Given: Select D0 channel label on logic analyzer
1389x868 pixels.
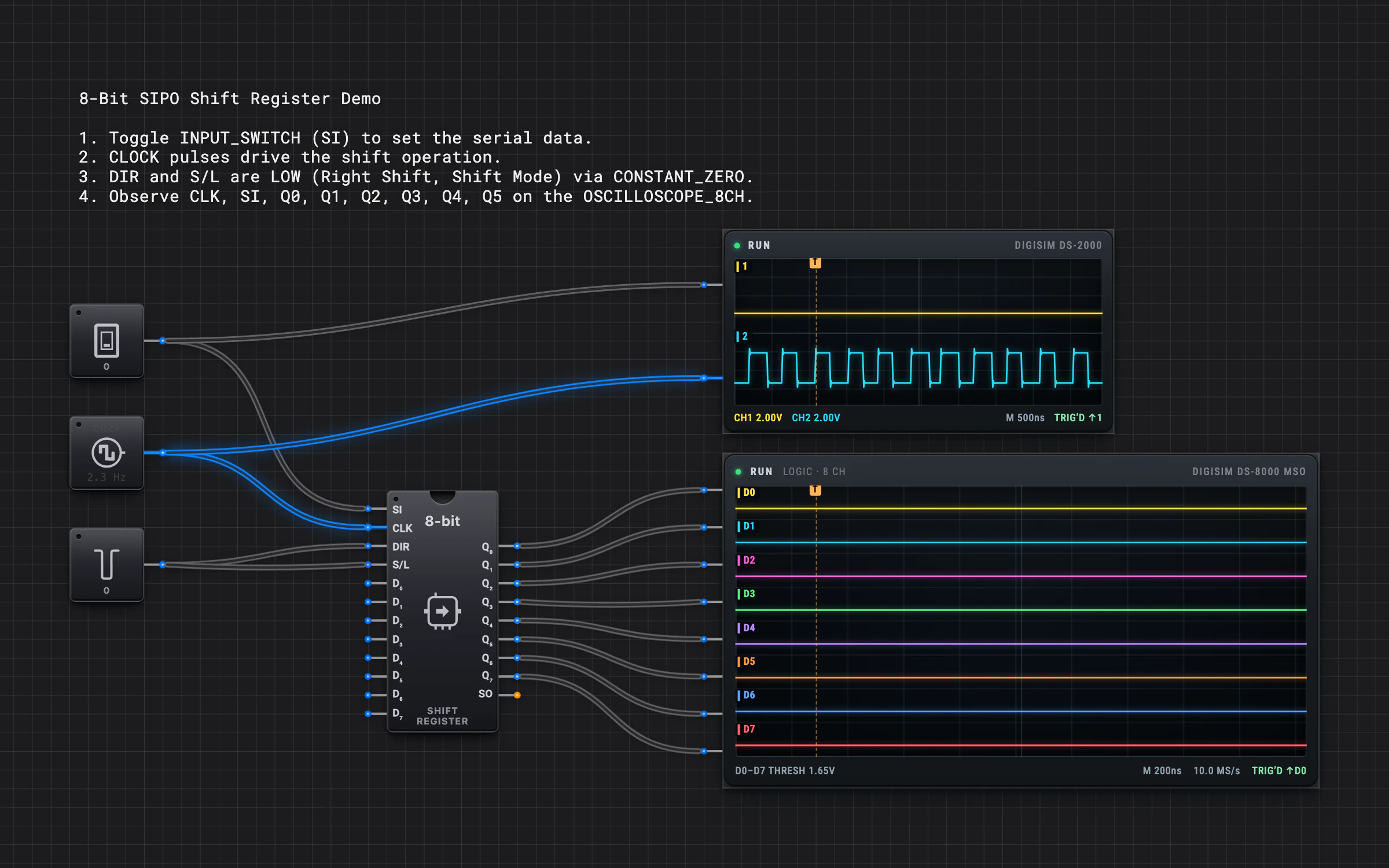Looking at the screenshot, I should [x=746, y=492].
